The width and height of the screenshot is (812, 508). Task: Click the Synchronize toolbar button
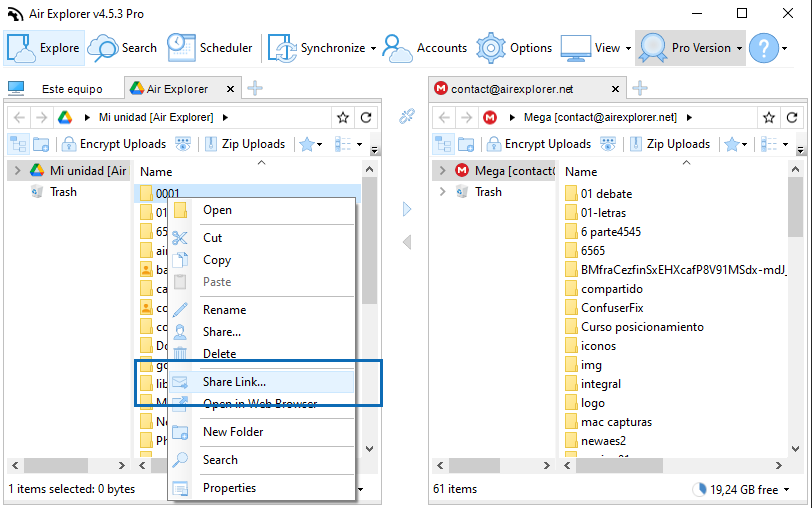[316, 48]
